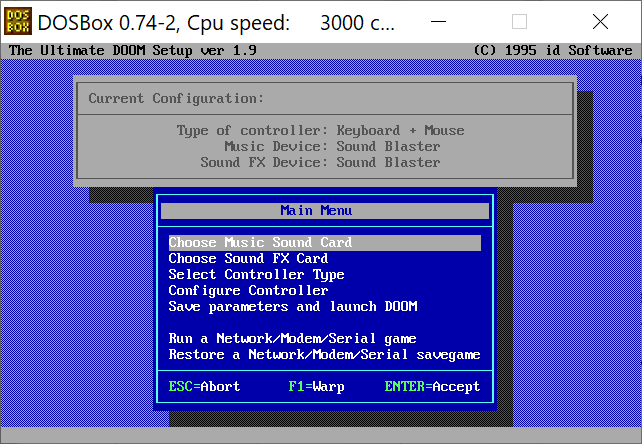Click the ESC=Abort hint

click(x=204, y=386)
